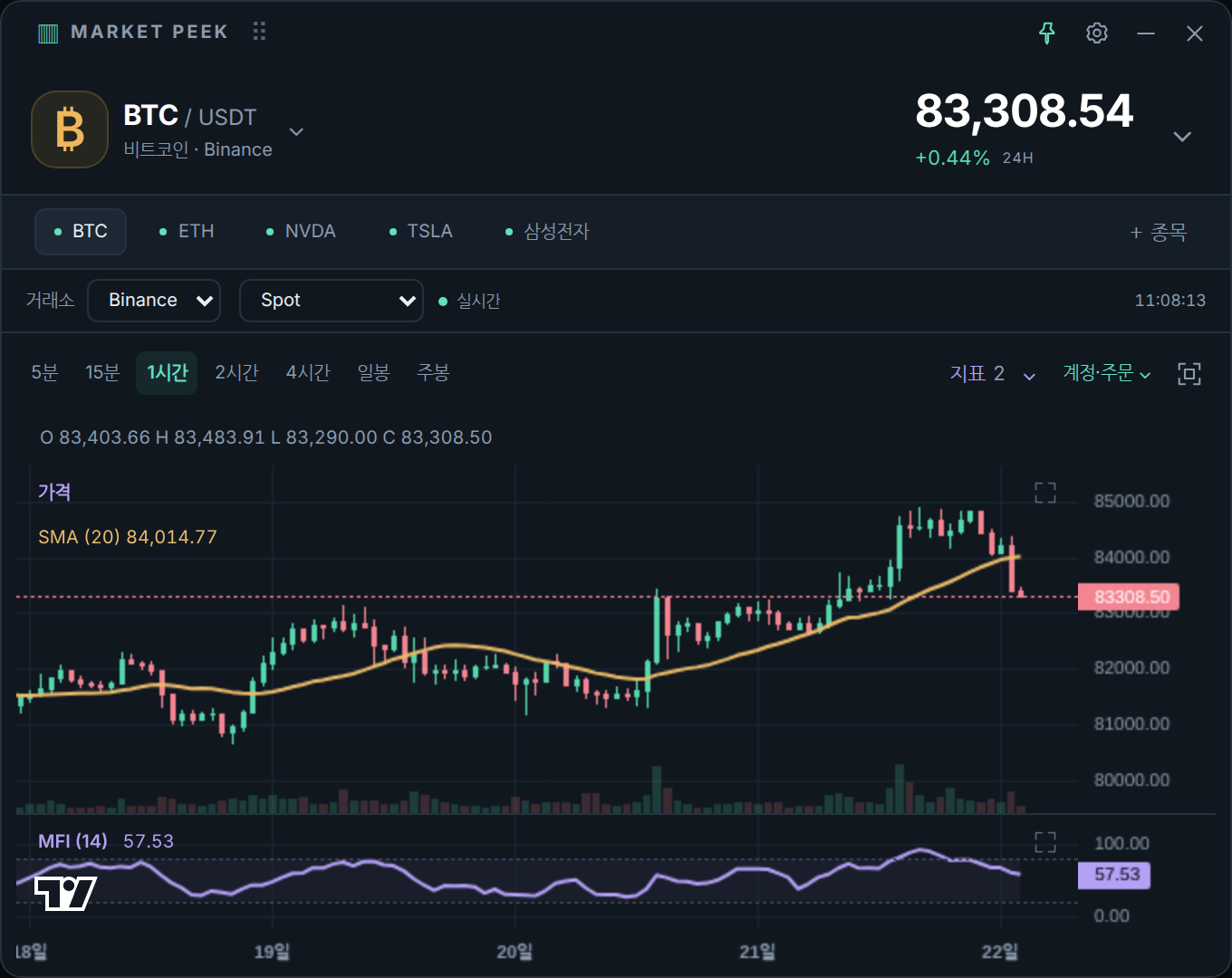Viewport: 1232px width, 978px height.
Task: Grab the drag handle dots icon
Action: tap(259, 32)
